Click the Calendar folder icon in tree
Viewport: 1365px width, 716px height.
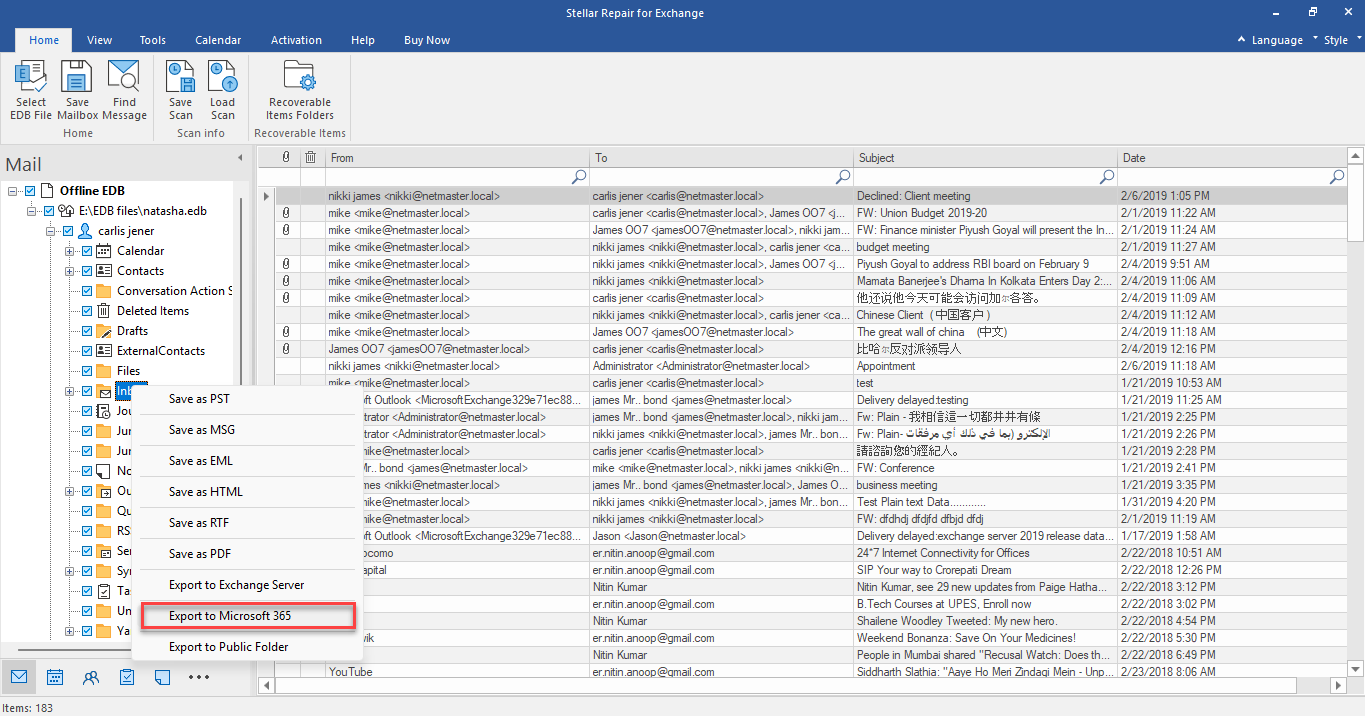click(104, 251)
